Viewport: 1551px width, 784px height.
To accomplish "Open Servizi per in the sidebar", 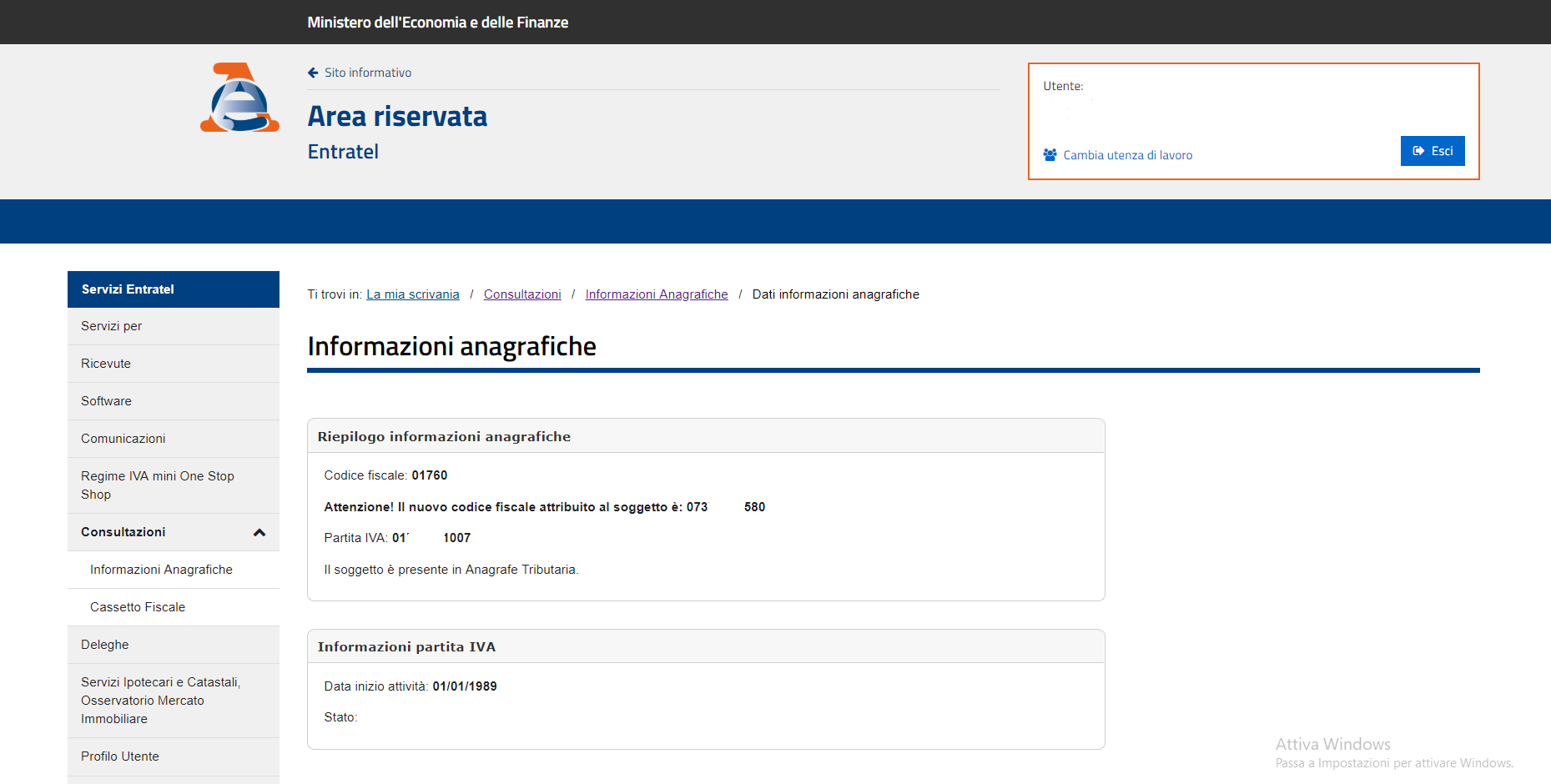I will 112,326.
